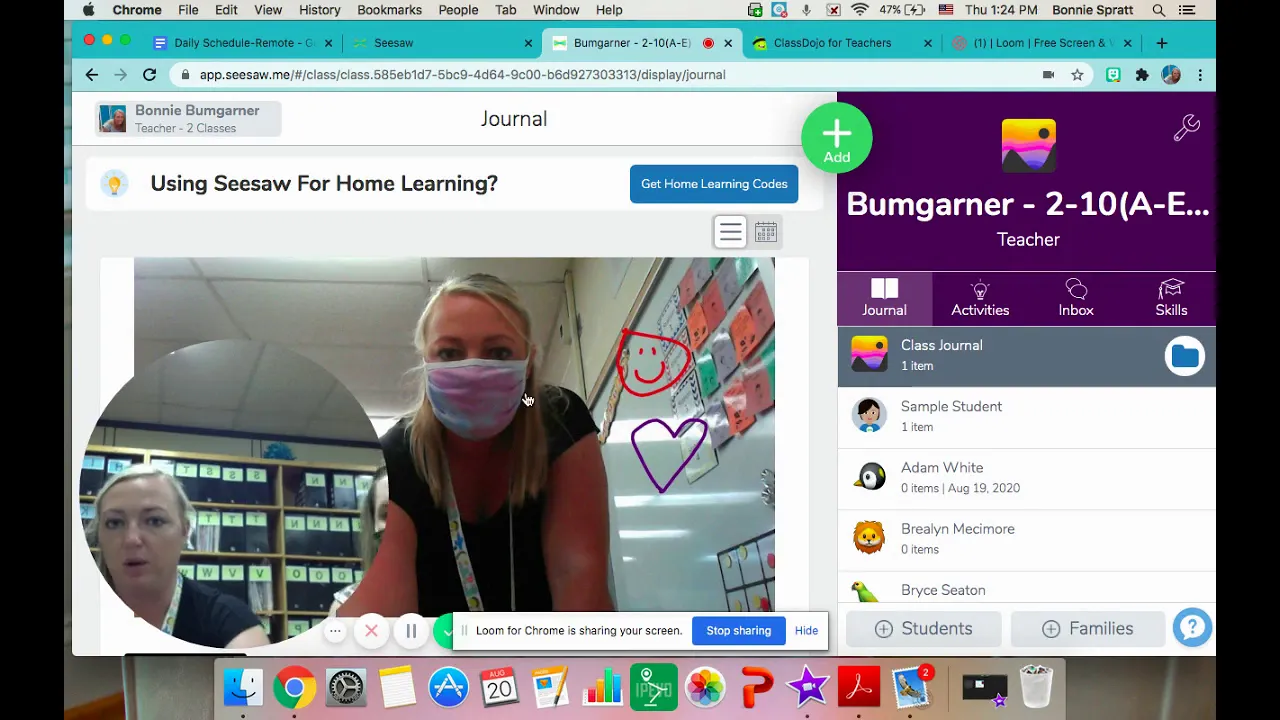Viewport: 1280px width, 720px height.
Task: Open the History menu
Action: (319, 10)
